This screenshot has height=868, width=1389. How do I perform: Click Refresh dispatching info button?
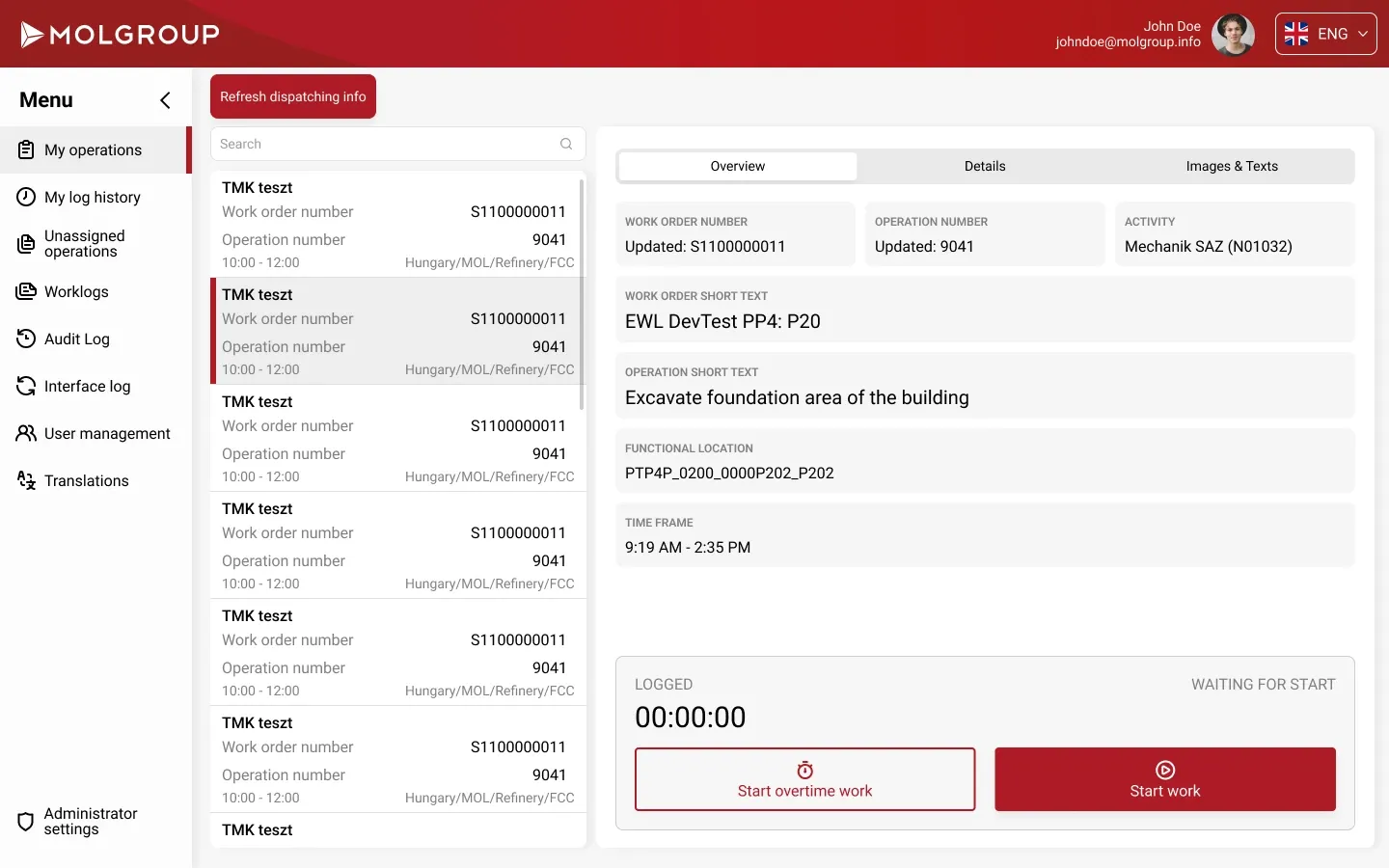[293, 96]
